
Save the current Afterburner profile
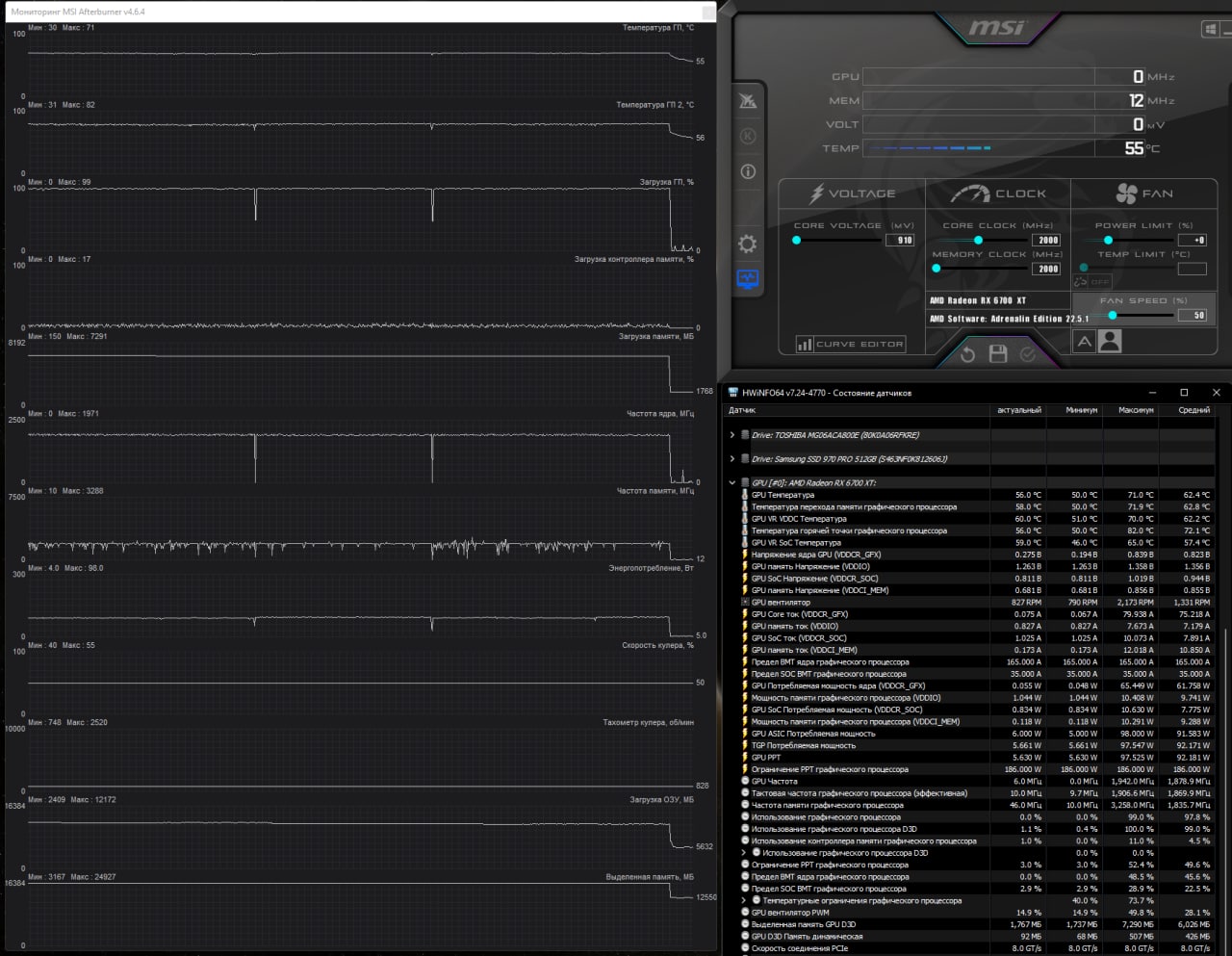[998, 354]
